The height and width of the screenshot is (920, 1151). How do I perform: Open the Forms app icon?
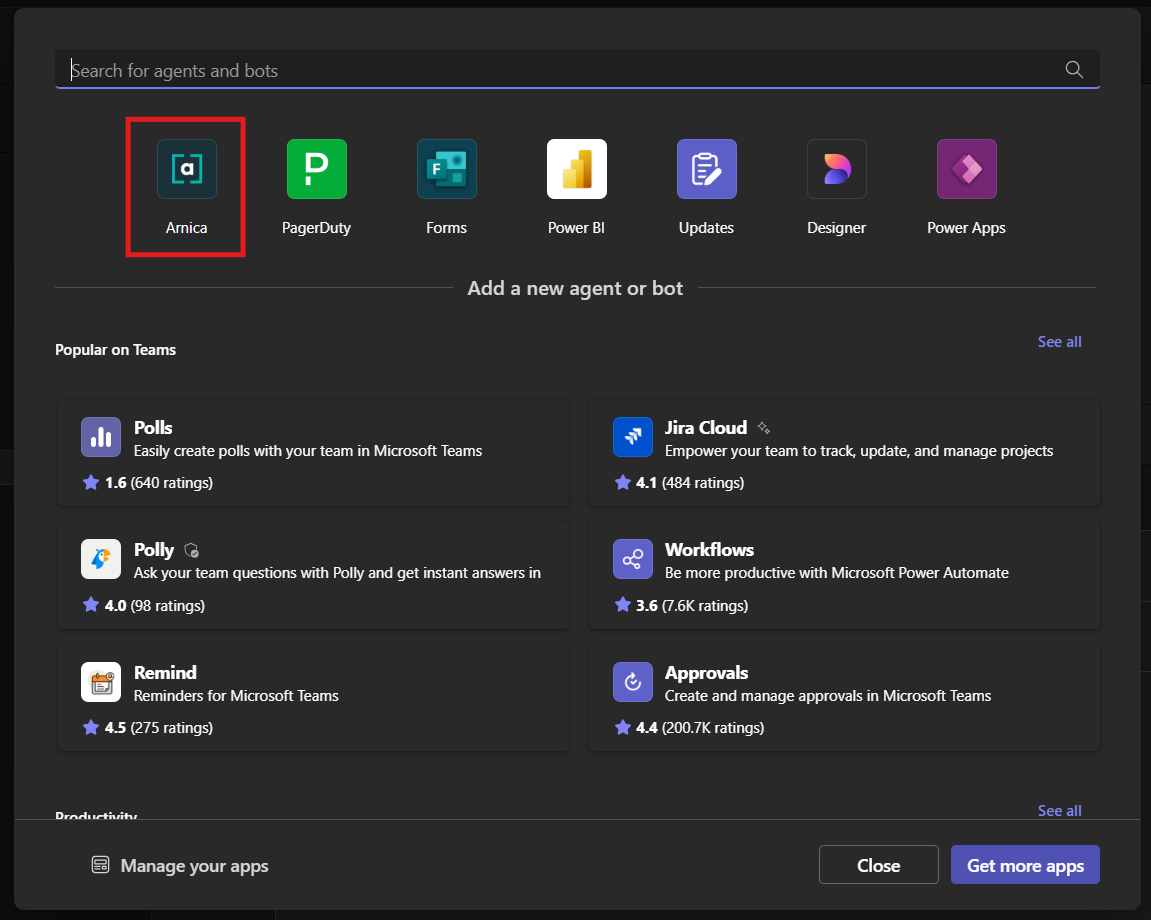tap(447, 169)
